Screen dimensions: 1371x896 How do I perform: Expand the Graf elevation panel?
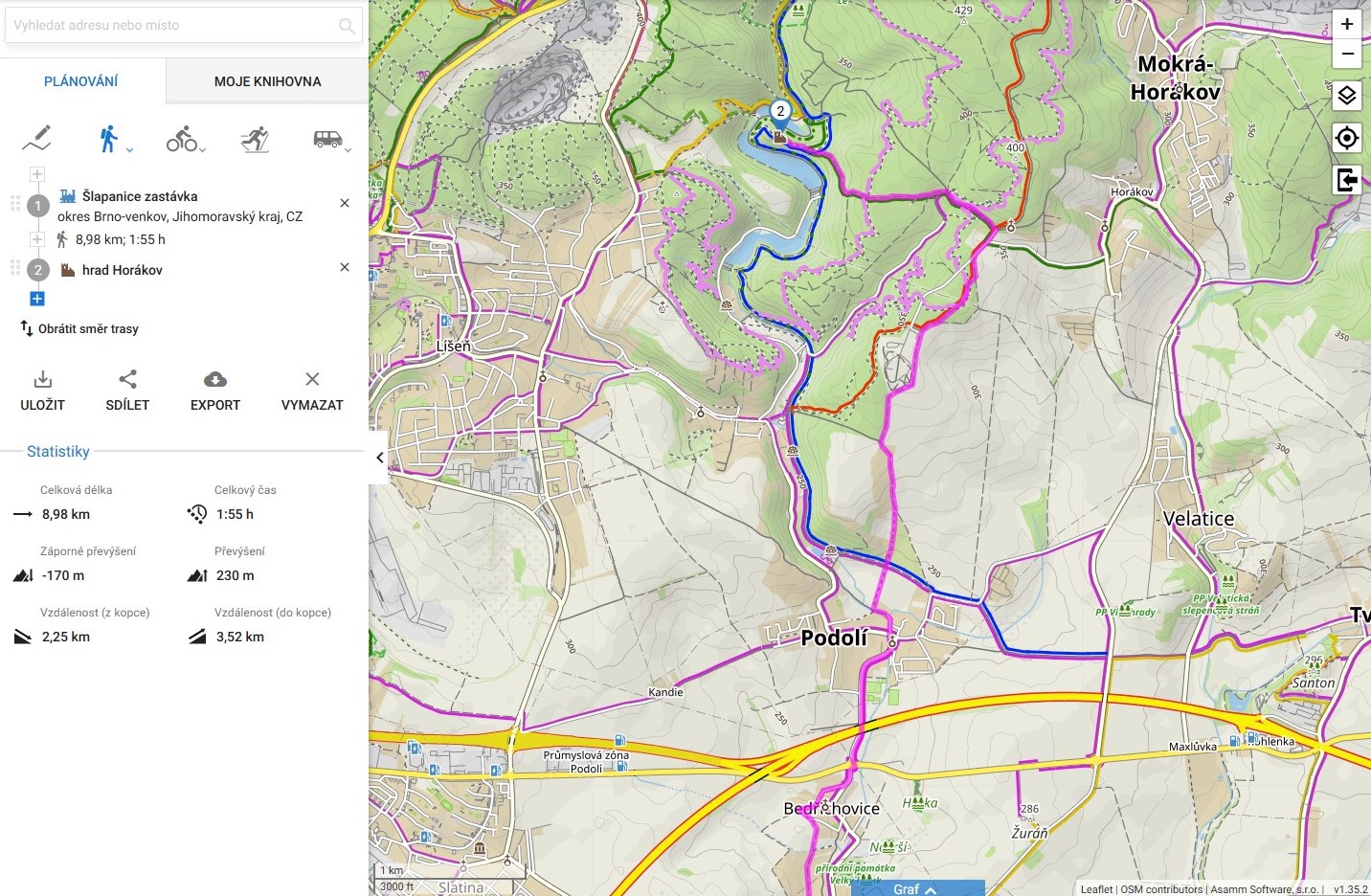[916, 888]
